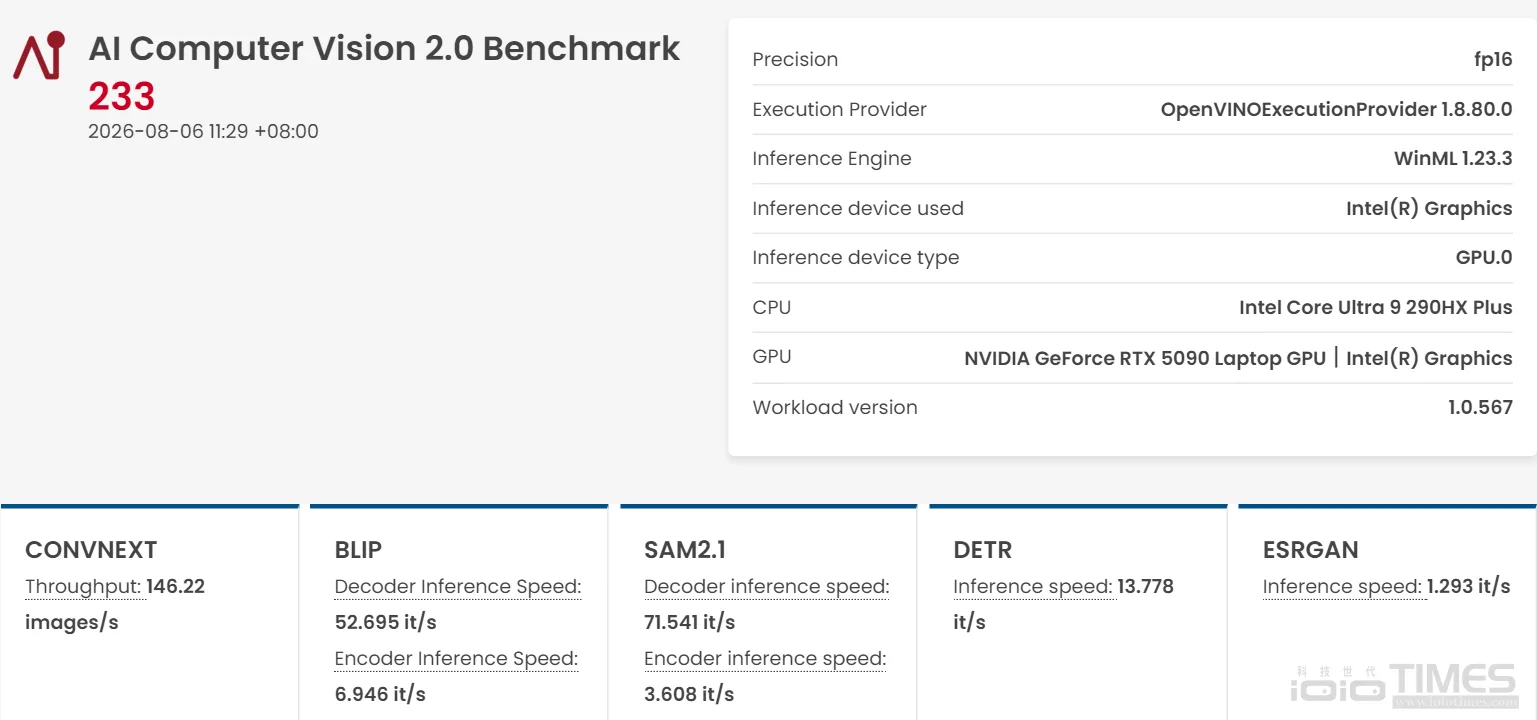Click BLIP Decoder Inference Speed label

[x=458, y=586]
